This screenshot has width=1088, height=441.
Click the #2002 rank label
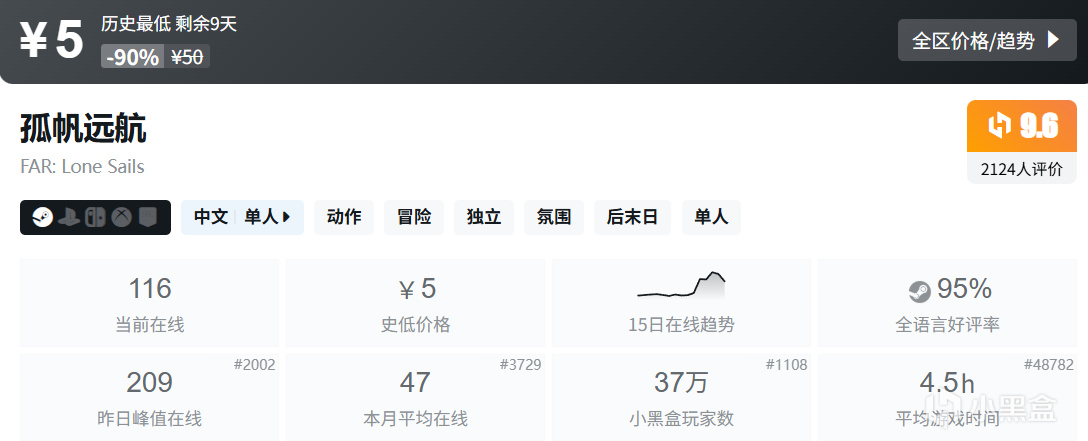(254, 365)
